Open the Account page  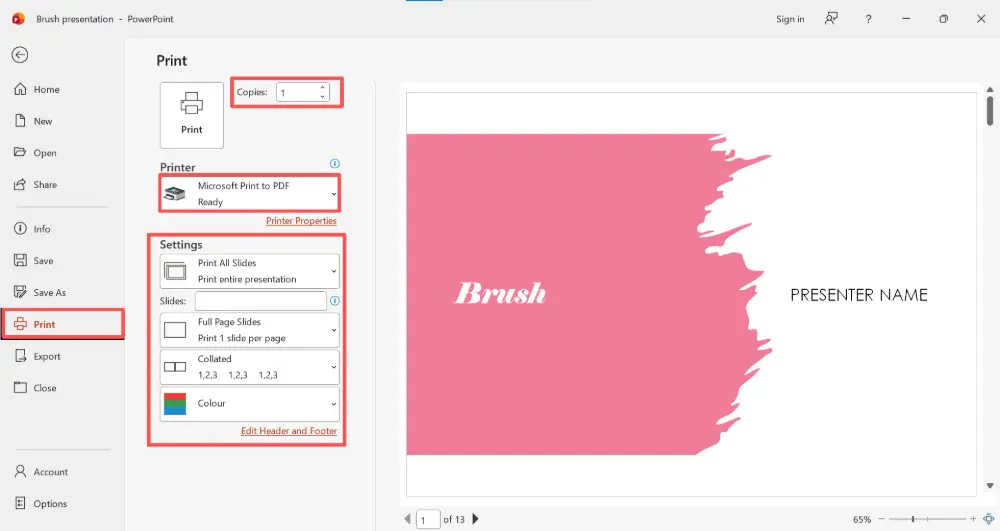(41, 472)
